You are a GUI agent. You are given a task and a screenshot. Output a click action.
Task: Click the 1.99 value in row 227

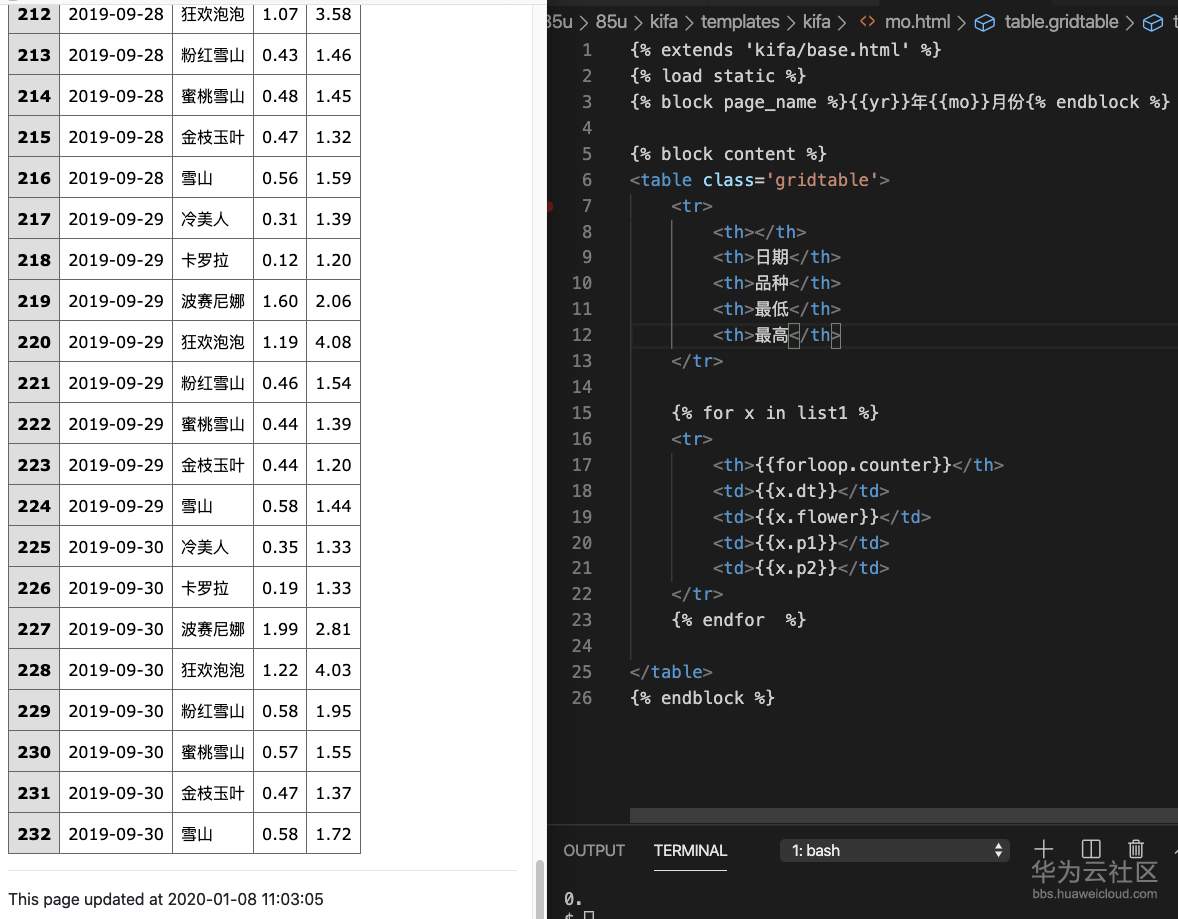pyautogui.click(x=280, y=629)
